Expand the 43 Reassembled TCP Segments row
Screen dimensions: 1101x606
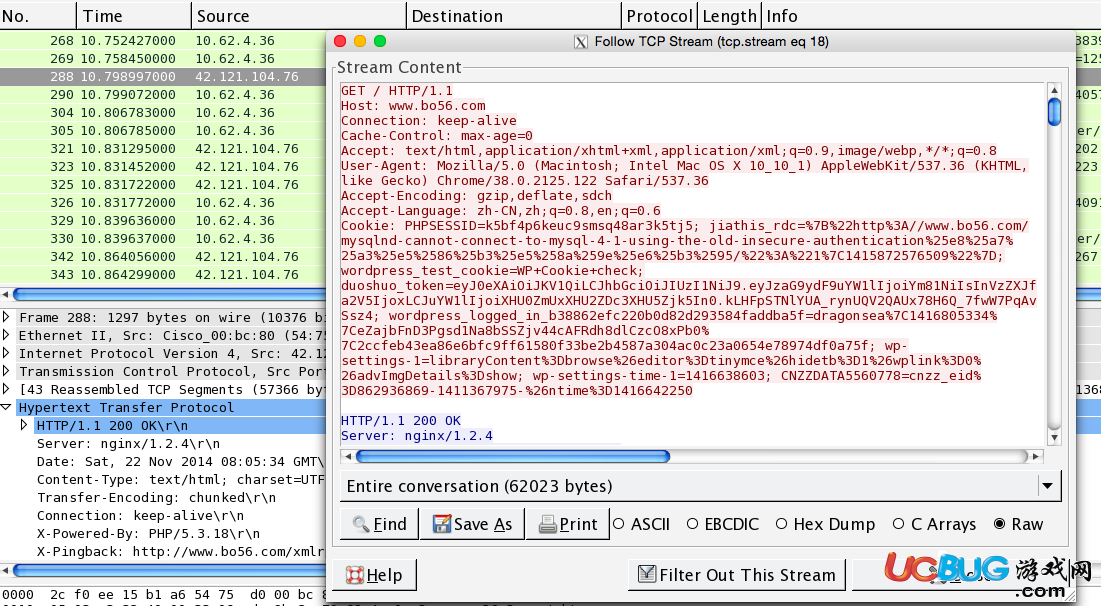6,388
